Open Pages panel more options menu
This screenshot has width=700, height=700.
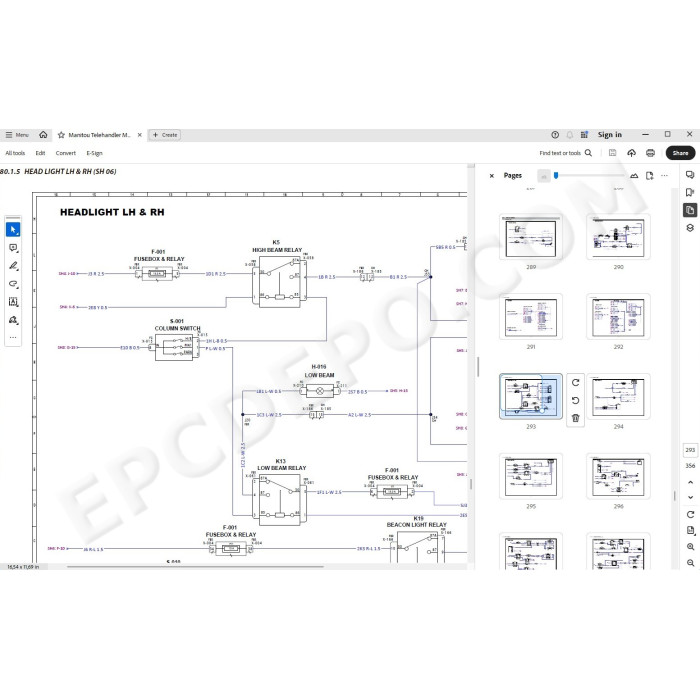(664, 176)
